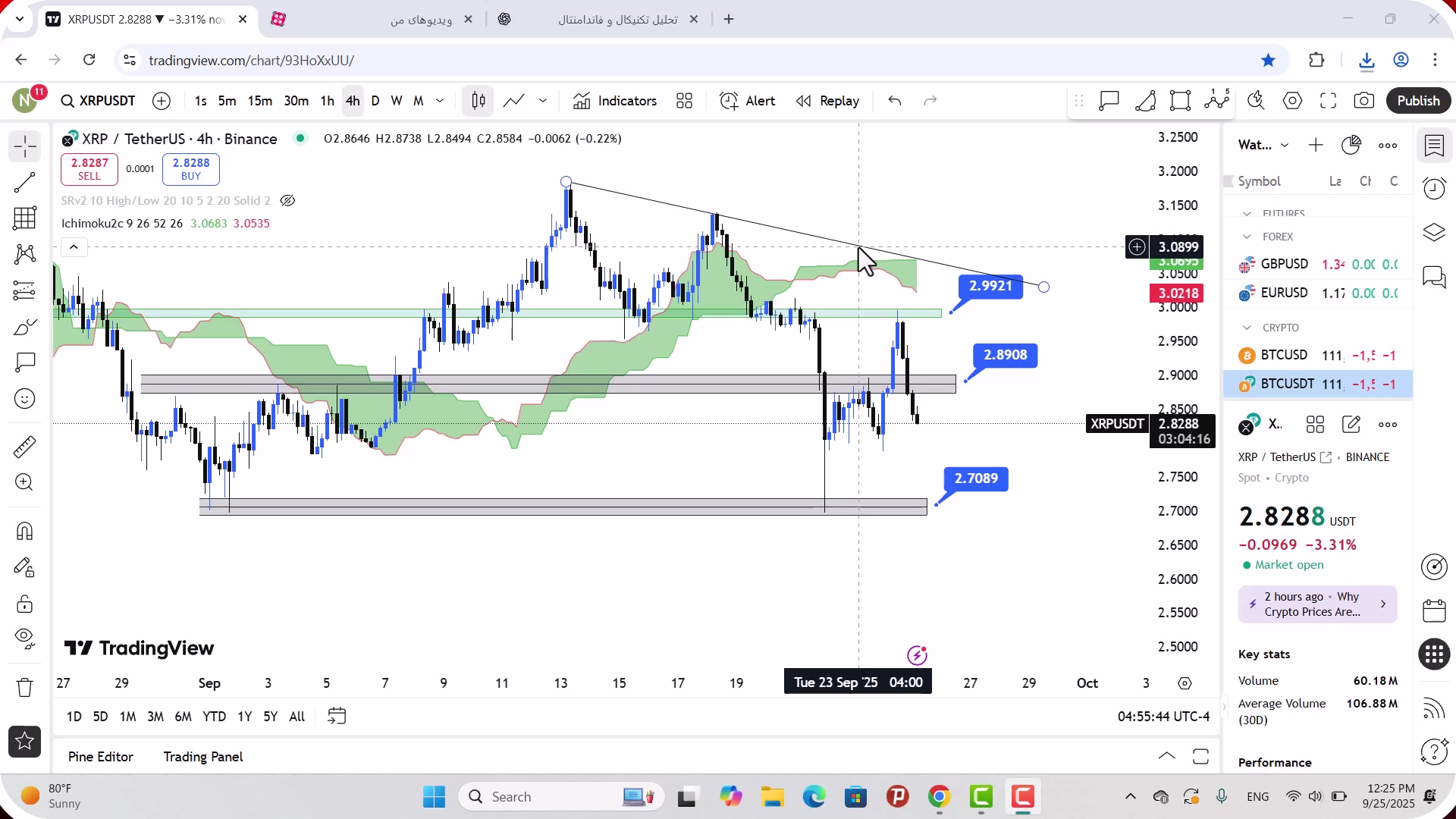Open the emoji icons tool
The width and height of the screenshot is (1456, 819).
(x=24, y=399)
